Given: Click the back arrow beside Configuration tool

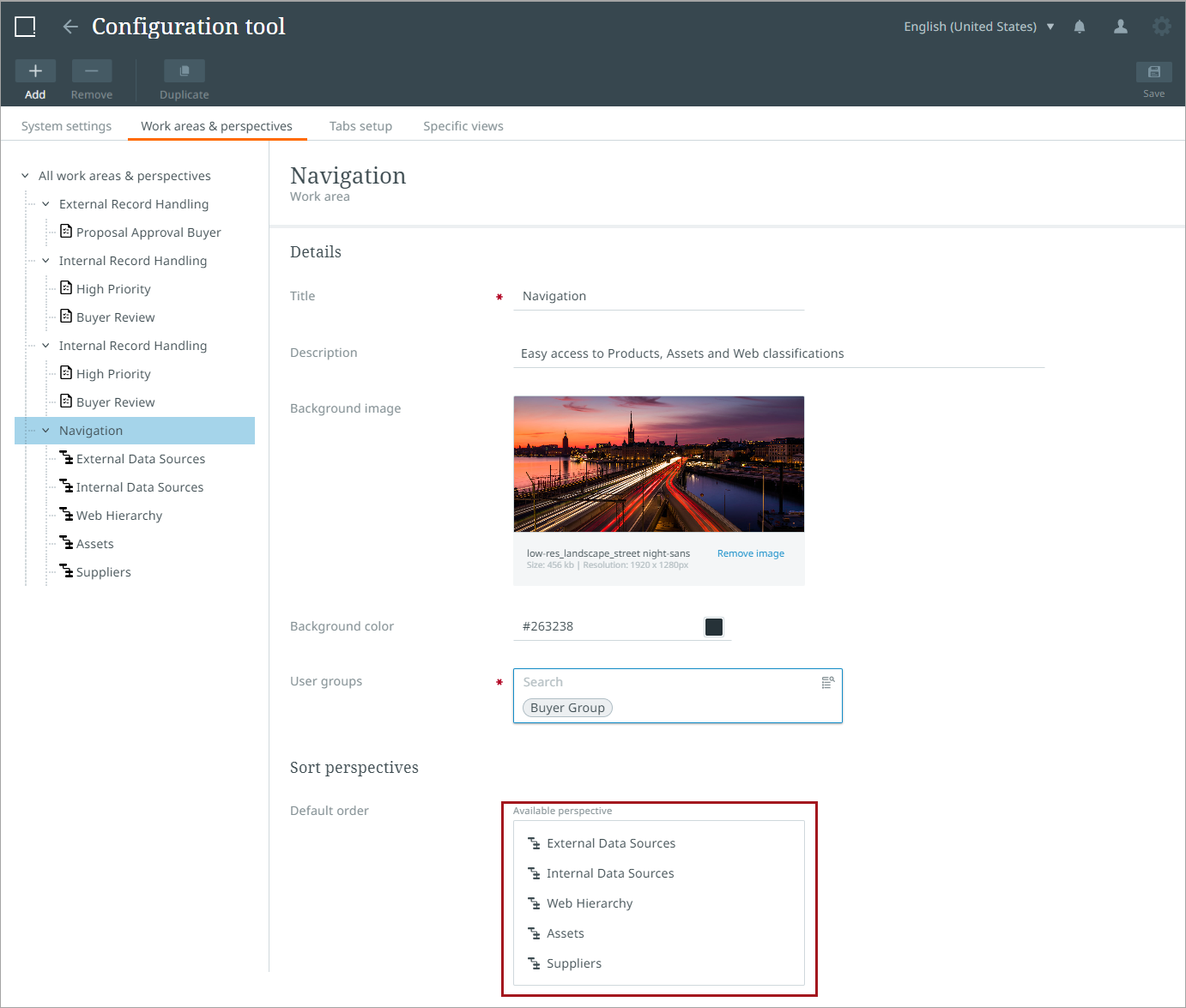Looking at the screenshot, I should pyautogui.click(x=70, y=27).
